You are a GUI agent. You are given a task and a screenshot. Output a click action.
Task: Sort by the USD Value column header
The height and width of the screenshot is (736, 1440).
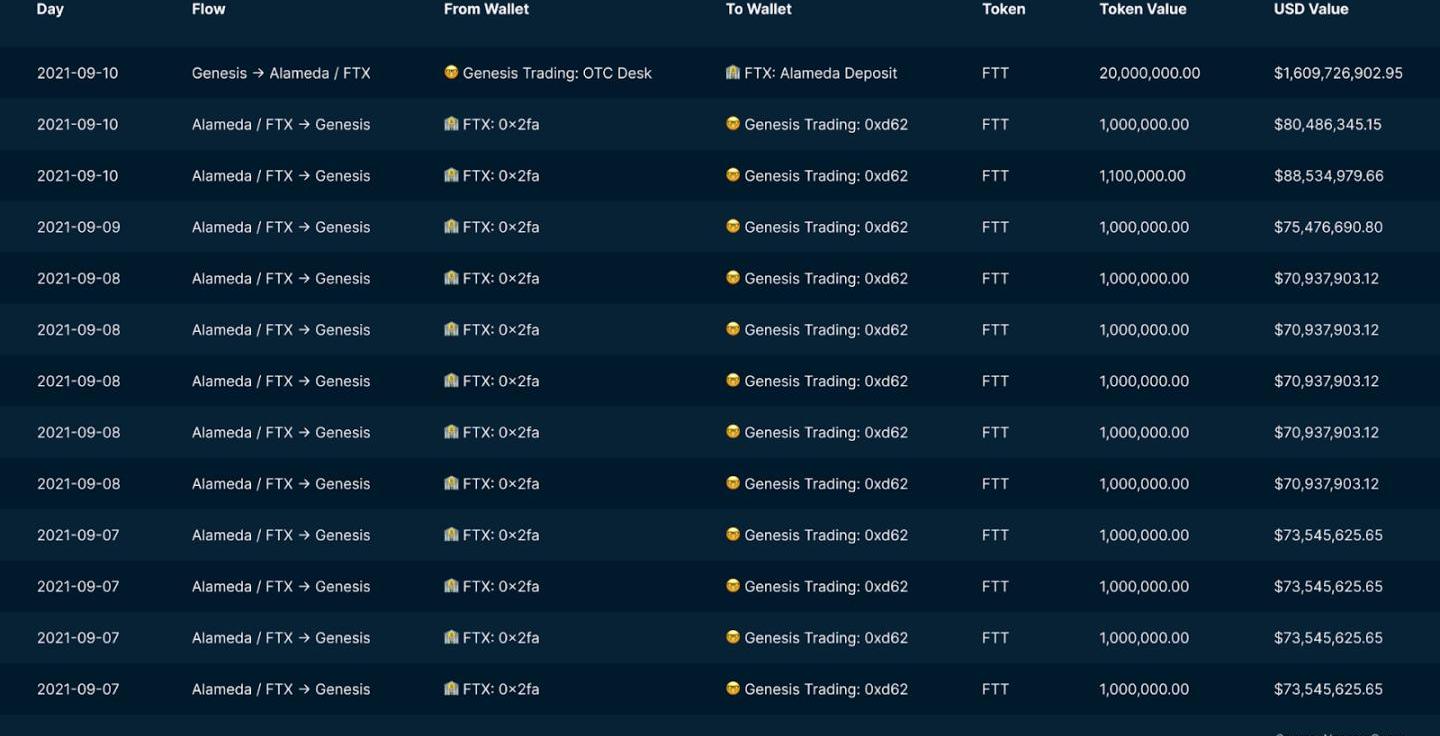click(x=1310, y=9)
